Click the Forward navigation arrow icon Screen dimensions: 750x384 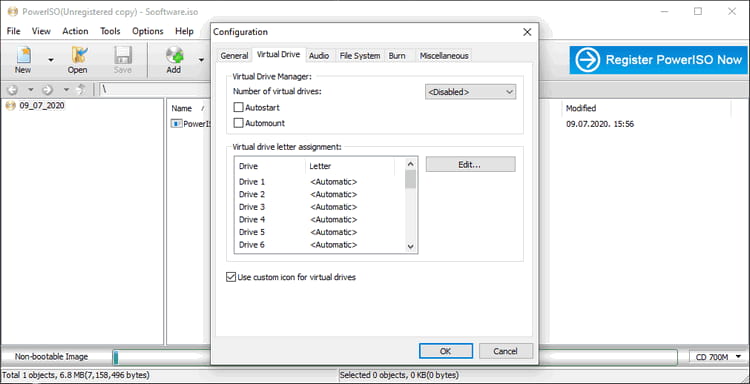(47, 89)
